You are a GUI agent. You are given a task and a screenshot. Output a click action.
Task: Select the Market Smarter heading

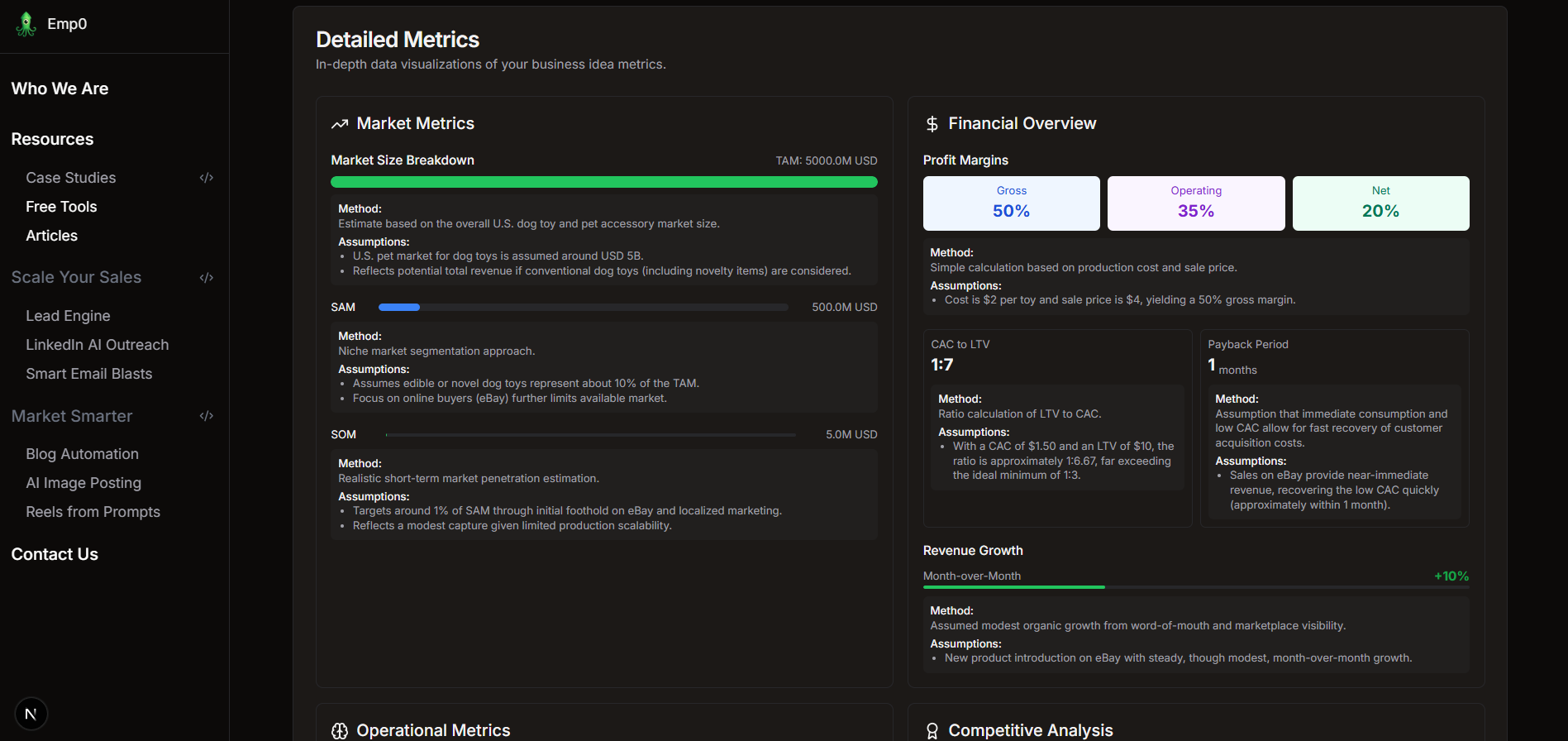point(72,416)
